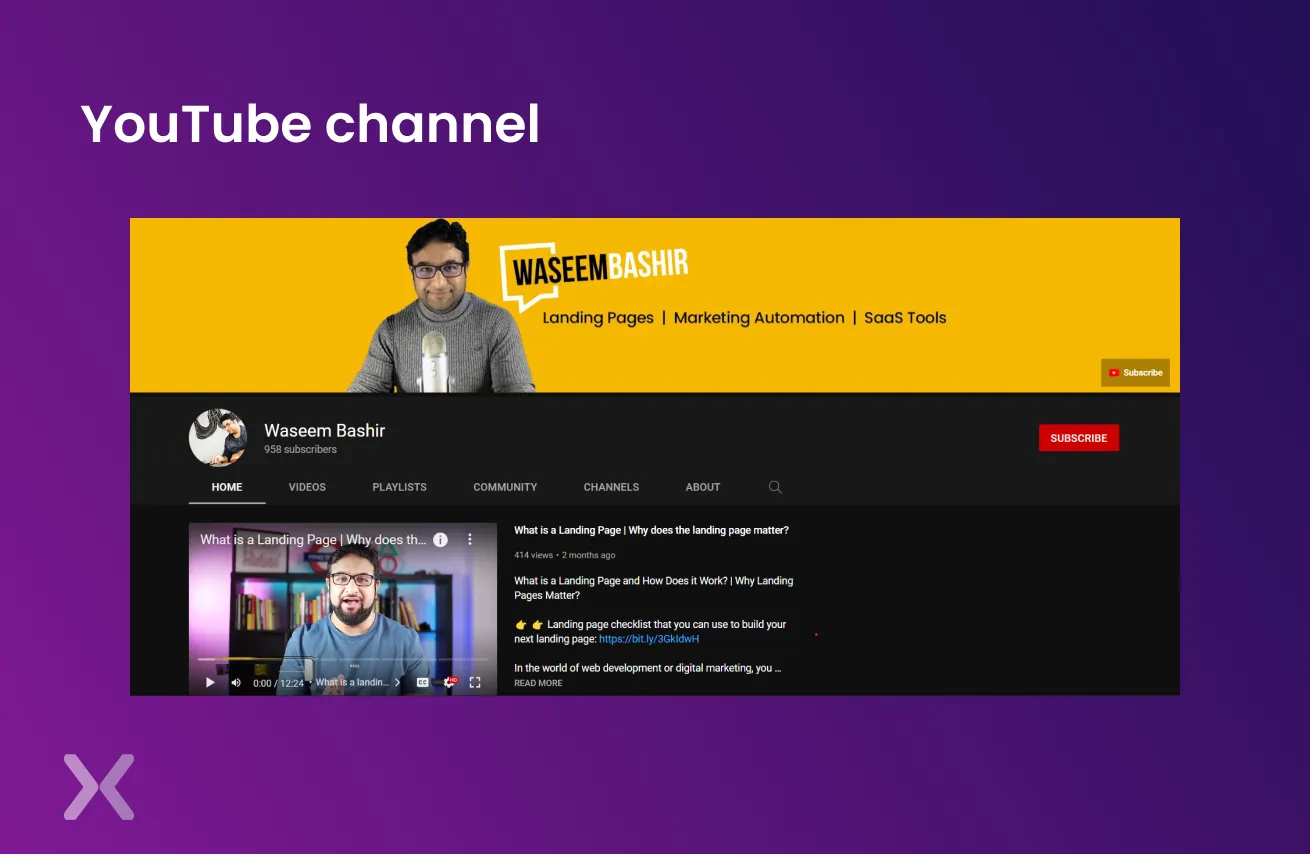Open the video's three-dot more menu
The image size is (1310, 854).
(x=470, y=539)
